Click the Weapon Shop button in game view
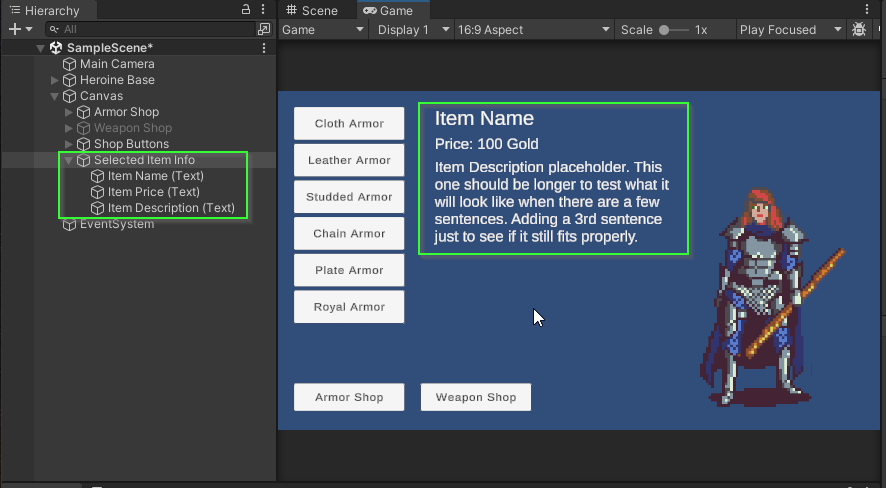 (475, 397)
